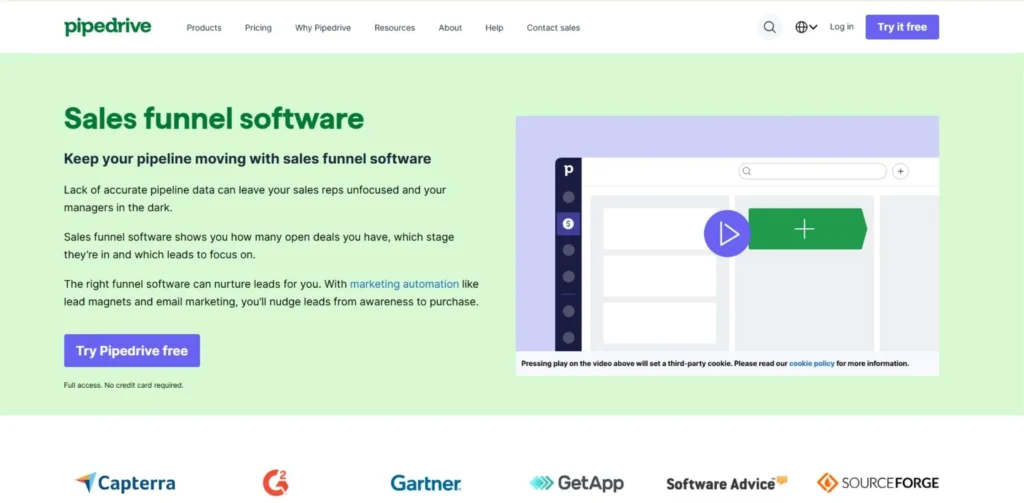Click the Capterra logo
This screenshot has width=1024, height=503.
(x=125, y=483)
